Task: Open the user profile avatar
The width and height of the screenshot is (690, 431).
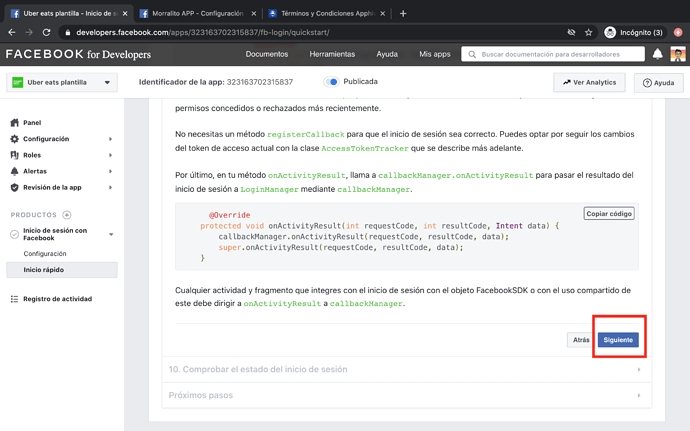Action: tap(678, 54)
